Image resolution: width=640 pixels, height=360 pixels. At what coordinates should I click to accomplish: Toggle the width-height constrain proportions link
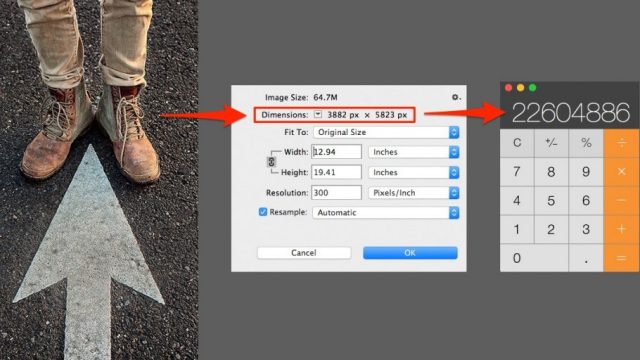coord(271,162)
